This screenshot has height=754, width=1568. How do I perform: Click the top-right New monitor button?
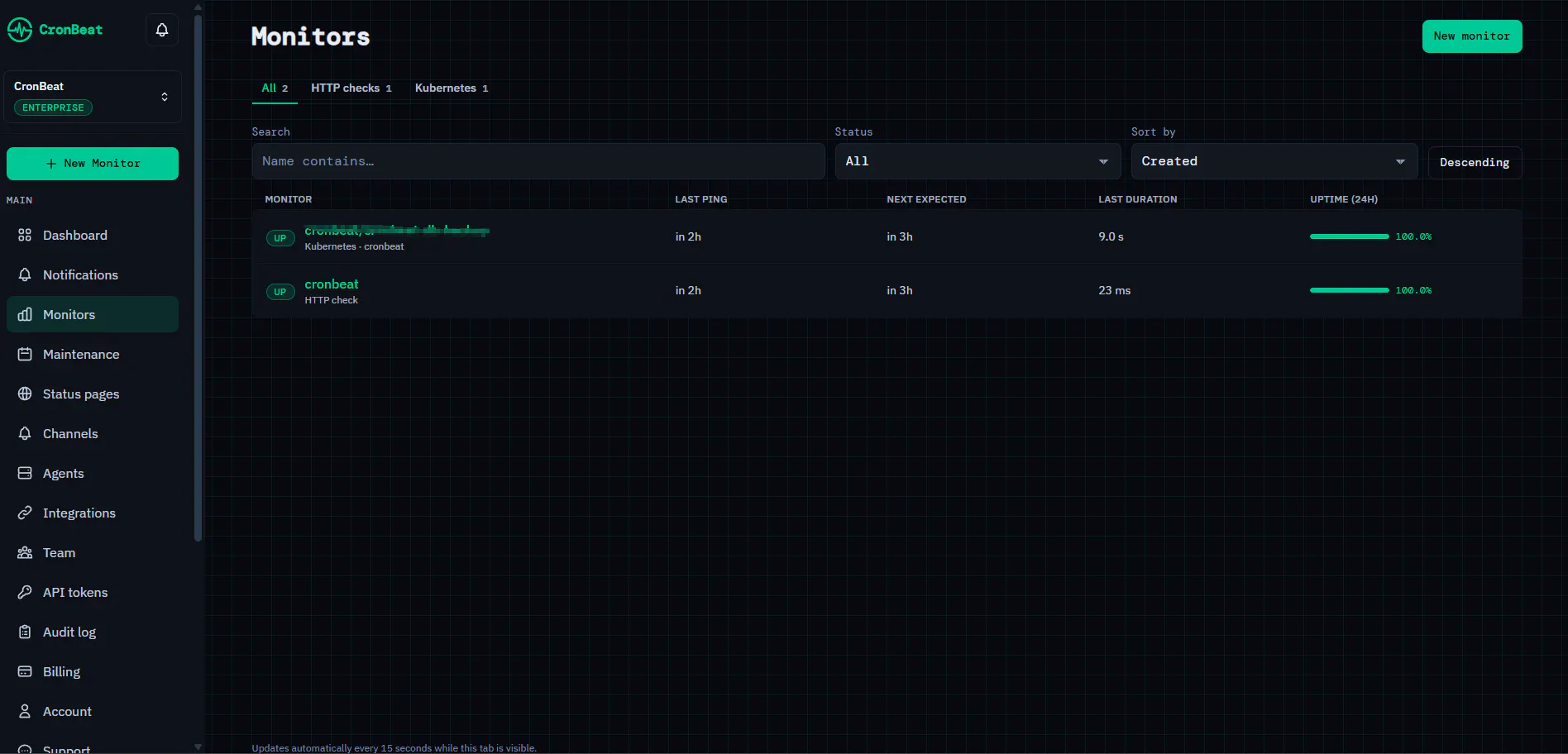point(1472,36)
